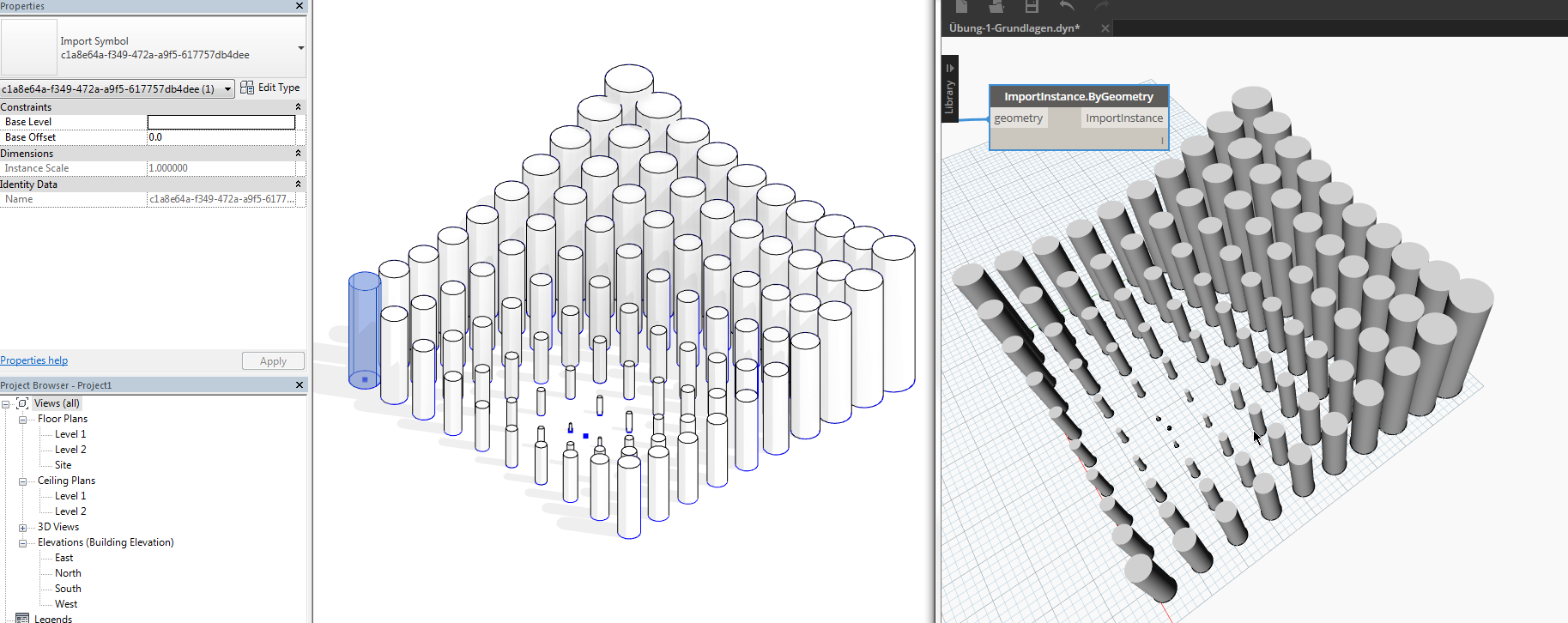The width and height of the screenshot is (1568, 623).
Task: Open Edit Type dialog
Action: click(x=270, y=88)
